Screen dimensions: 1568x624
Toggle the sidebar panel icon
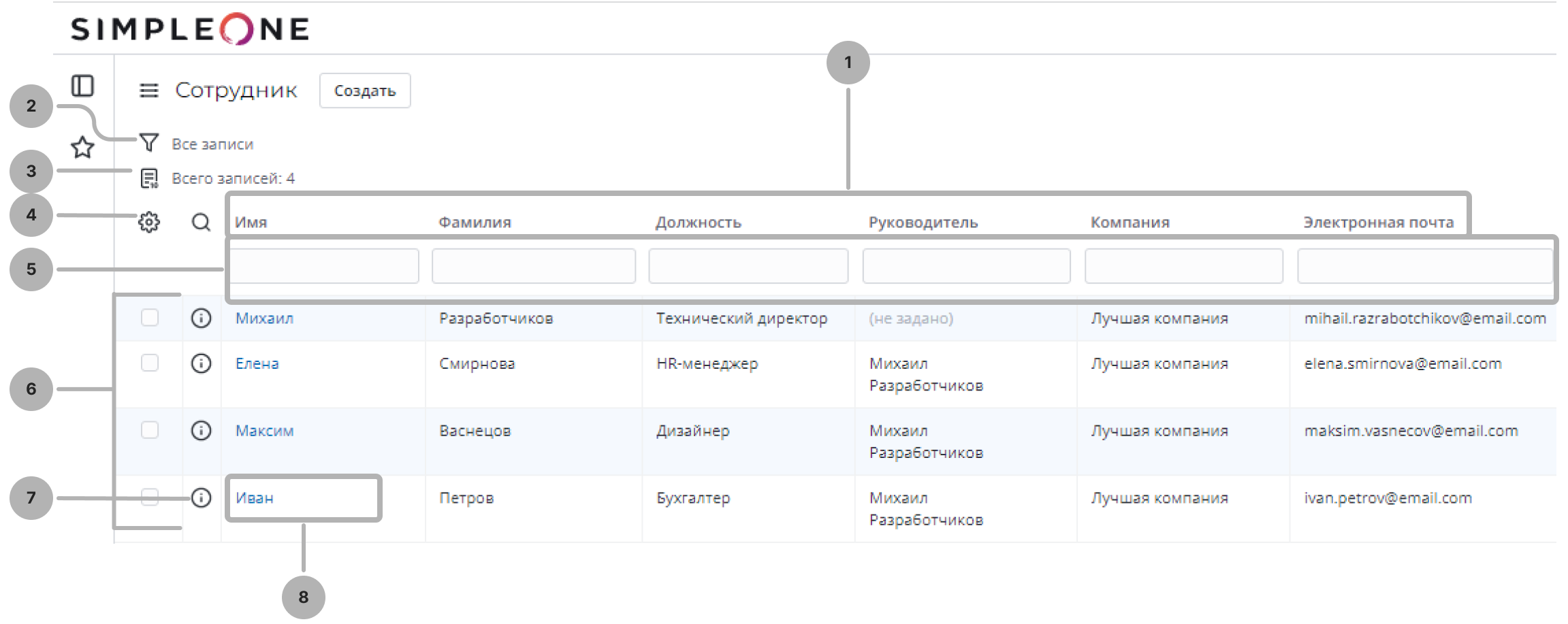(82, 86)
